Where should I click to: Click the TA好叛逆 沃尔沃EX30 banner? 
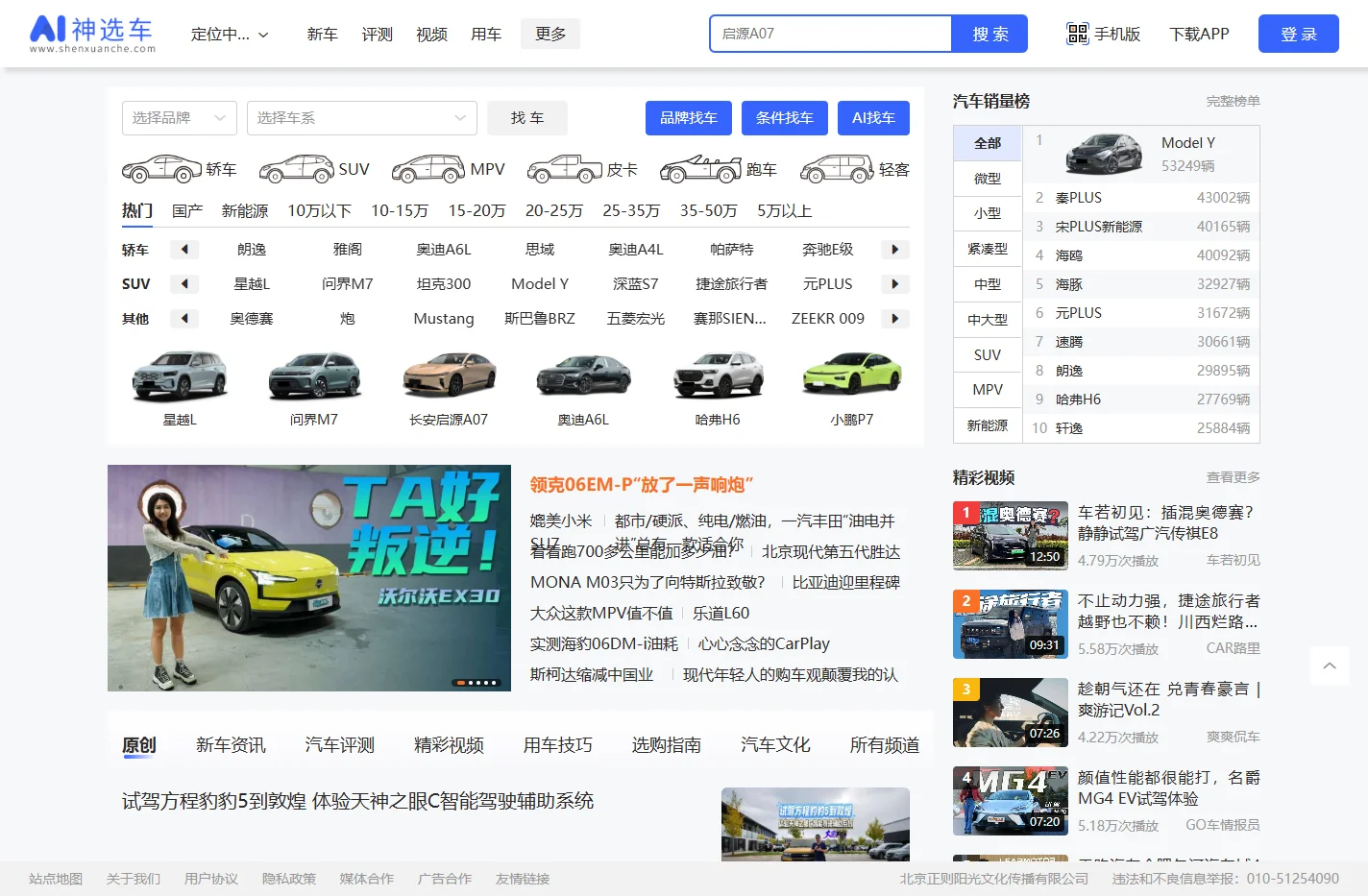coord(309,578)
